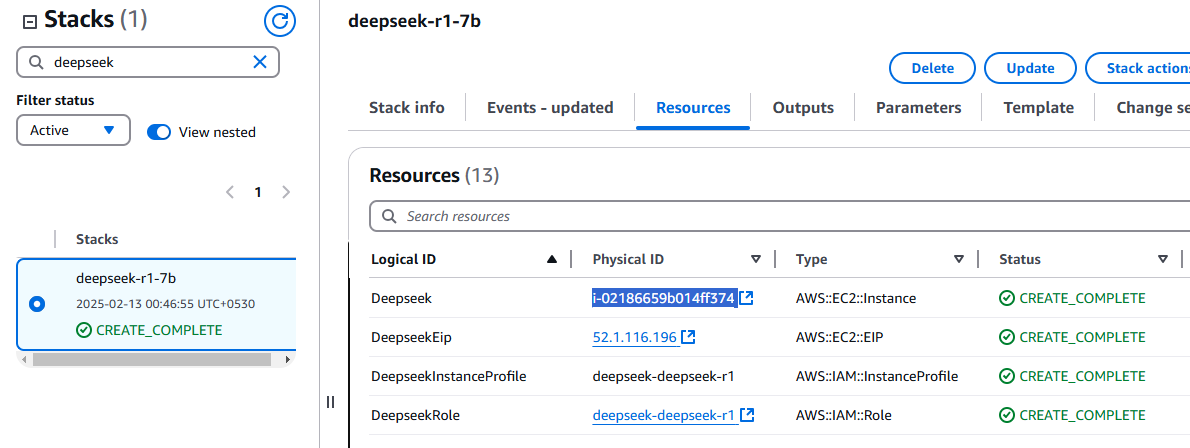Click the stack CREATE_COMPLETE status icon in the stacks list
Viewport: 1190px width, 448px height.
(83, 330)
